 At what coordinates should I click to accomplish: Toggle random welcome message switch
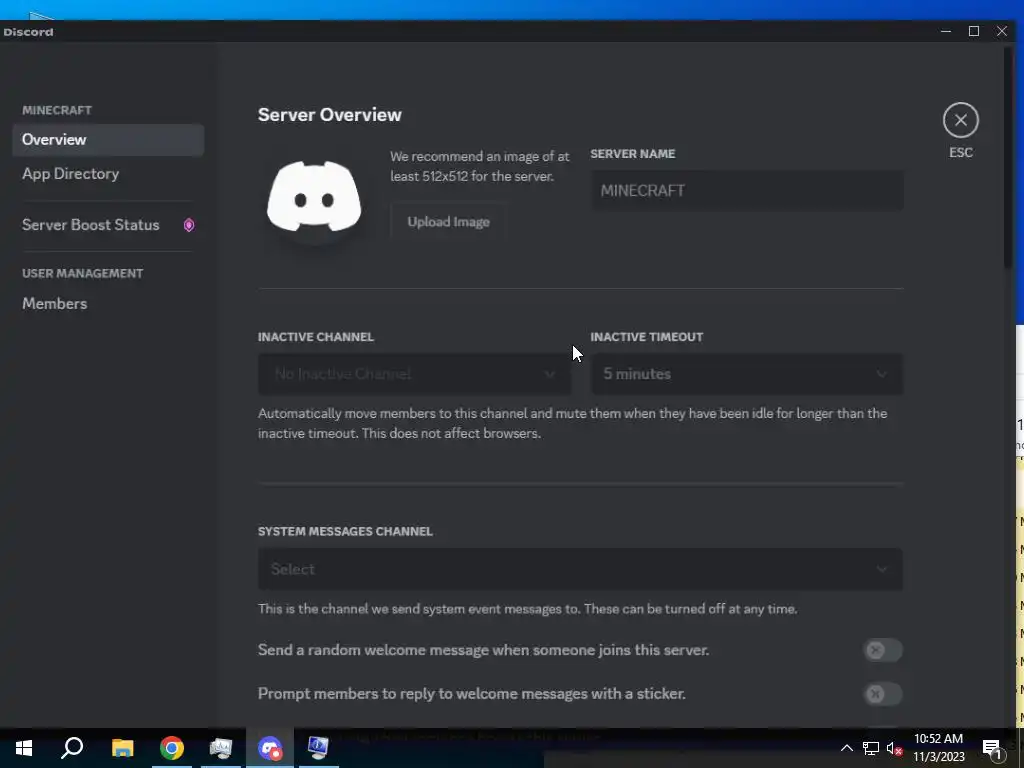click(x=883, y=650)
